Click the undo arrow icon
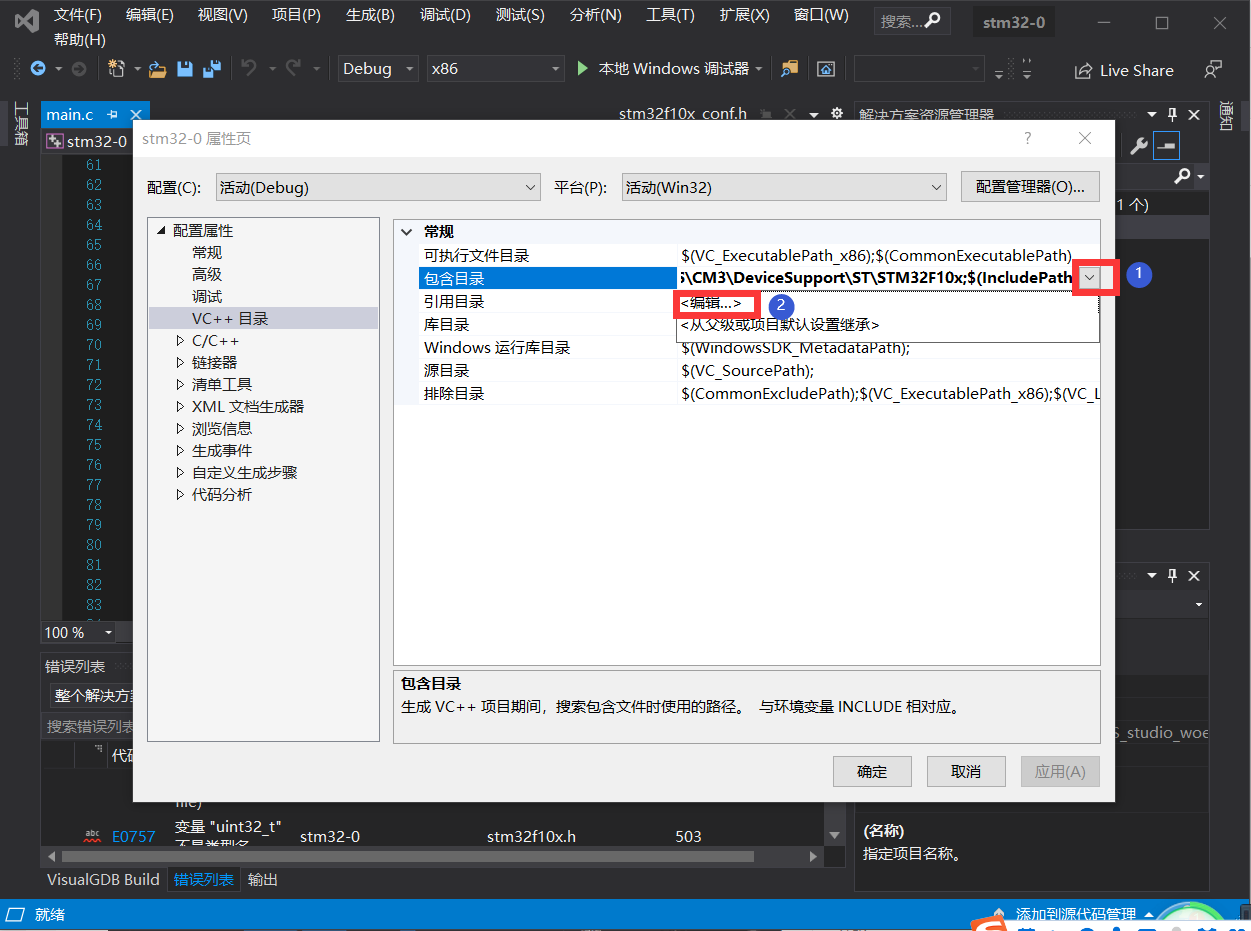 [249, 68]
